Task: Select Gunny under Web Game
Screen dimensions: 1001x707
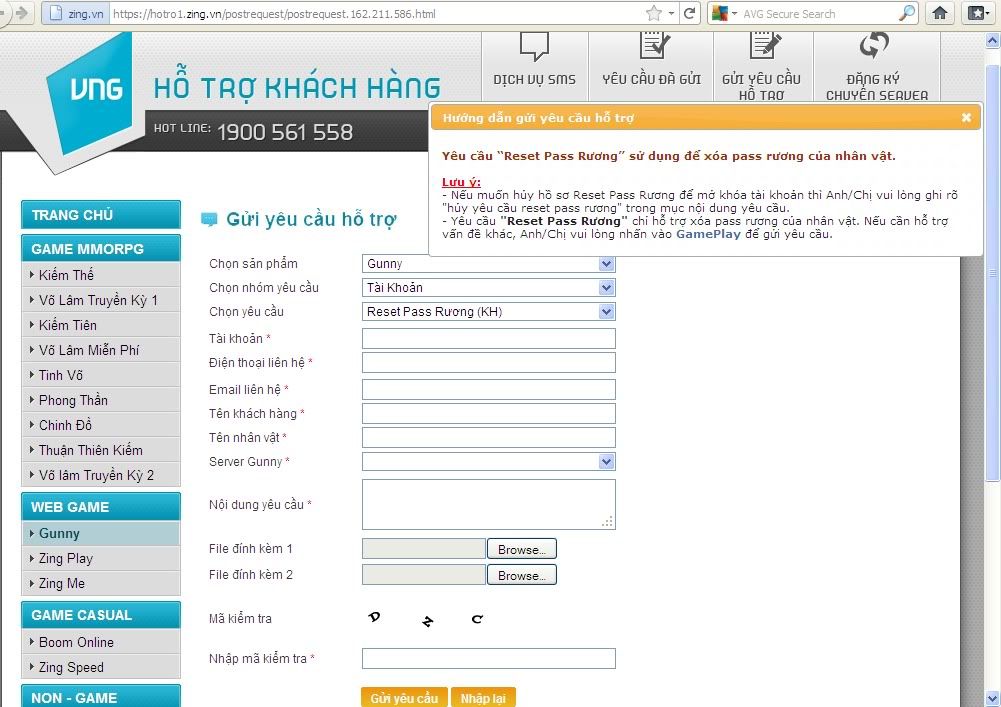Action: point(101,533)
